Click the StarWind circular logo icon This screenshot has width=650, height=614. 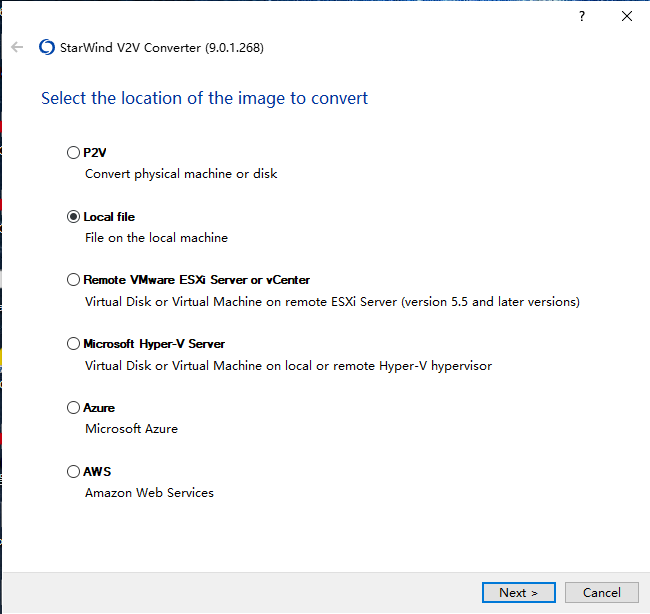pos(47,47)
